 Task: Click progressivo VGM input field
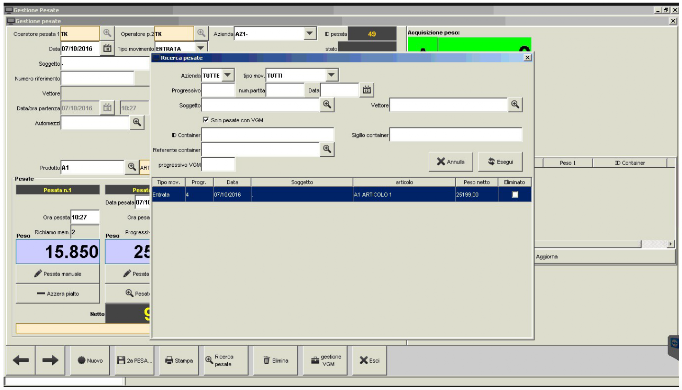218,164
